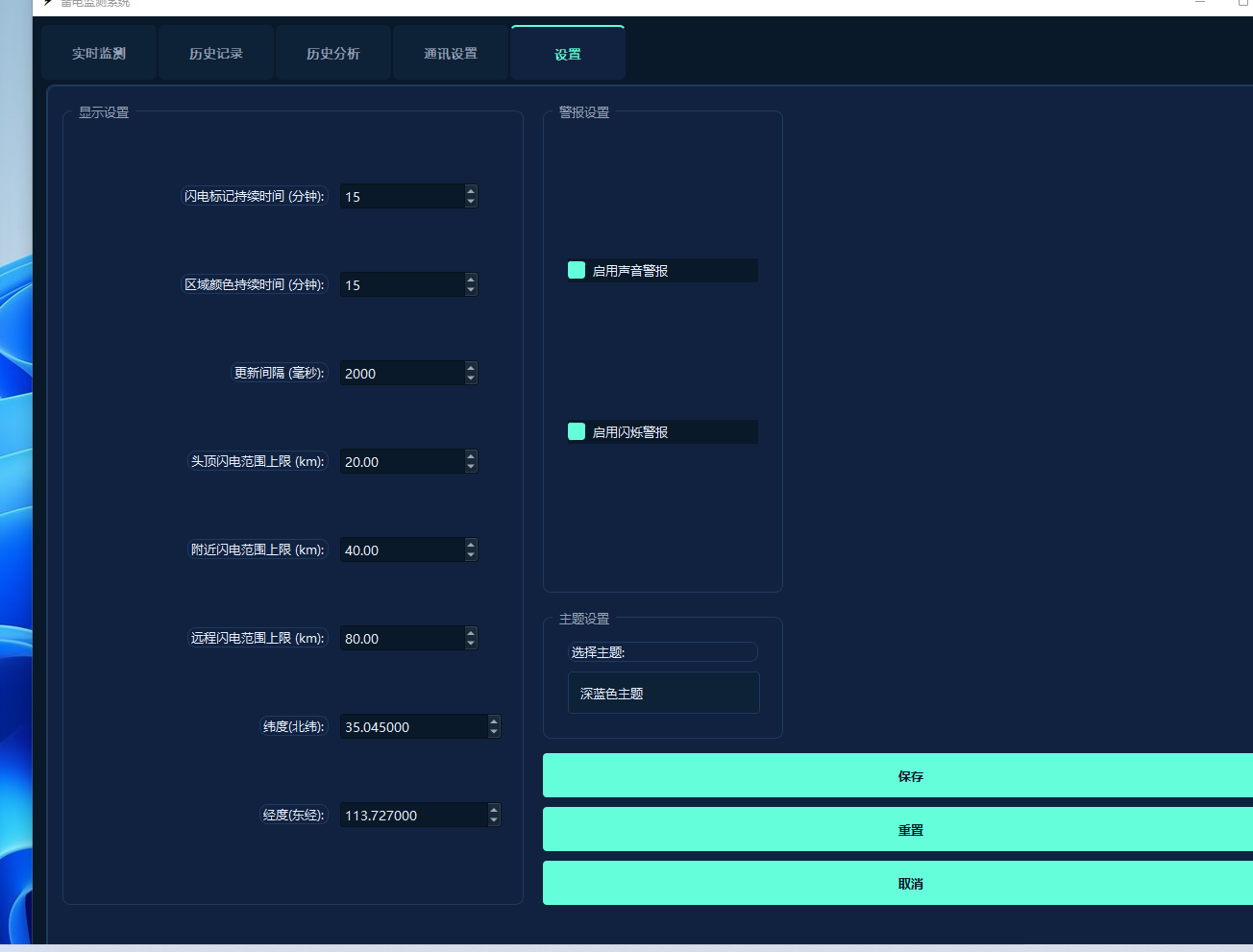Increase 区域颜色持续时间 with up arrow
Screen dimensions: 1253x952
pyautogui.click(x=471, y=279)
